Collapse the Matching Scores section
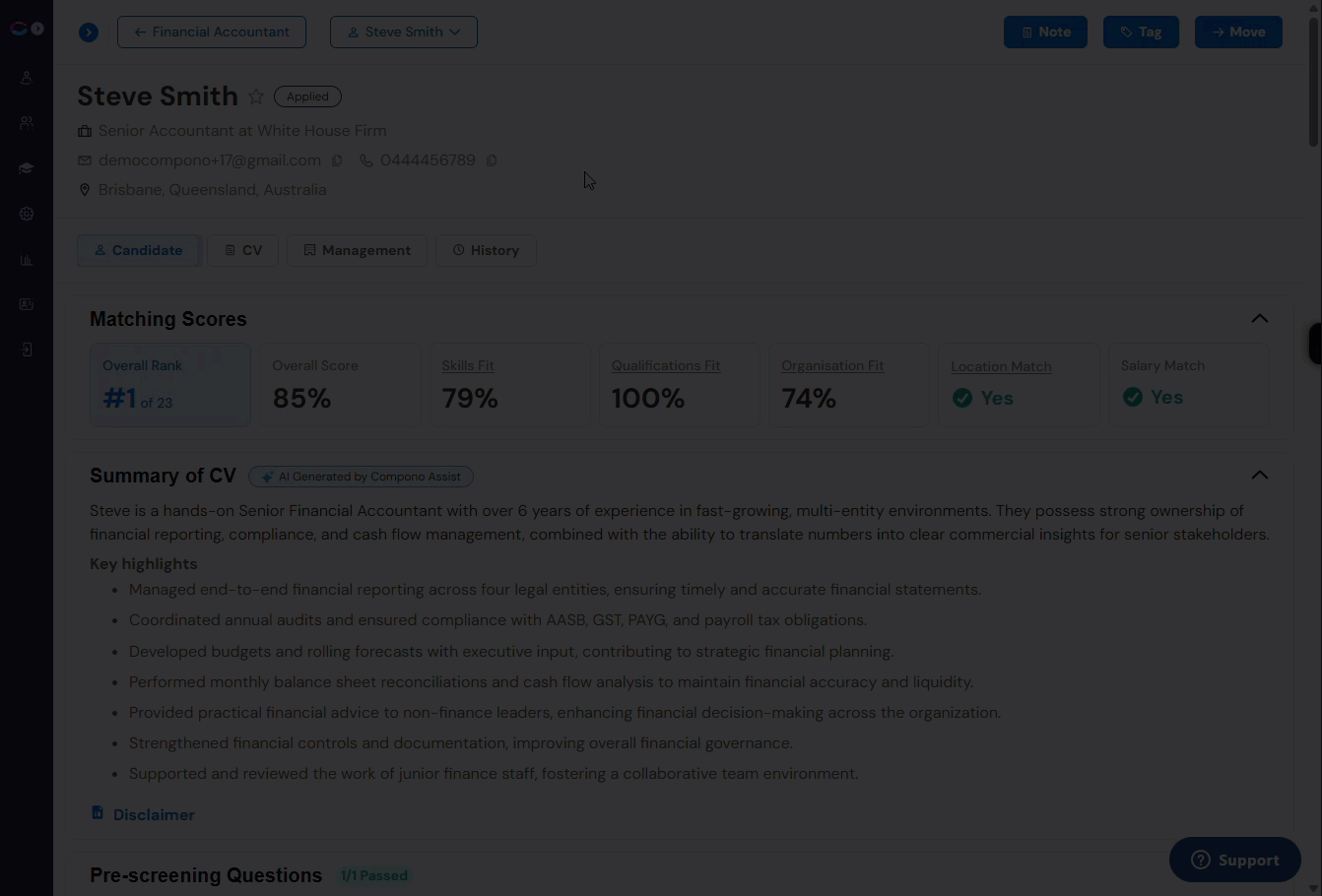 tap(1259, 318)
